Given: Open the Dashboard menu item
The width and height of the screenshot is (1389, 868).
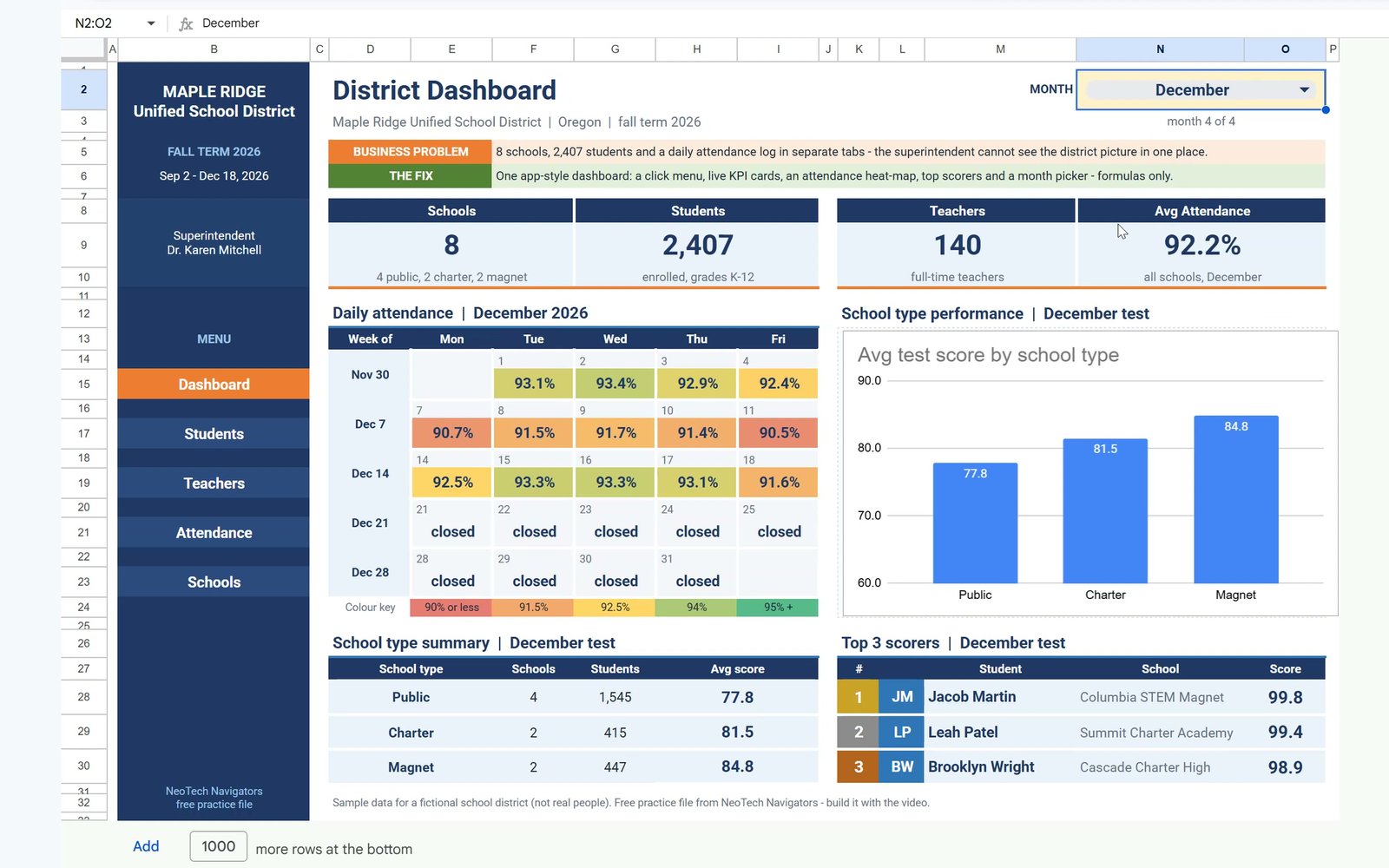Looking at the screenshot, I should tap(214, 385).
